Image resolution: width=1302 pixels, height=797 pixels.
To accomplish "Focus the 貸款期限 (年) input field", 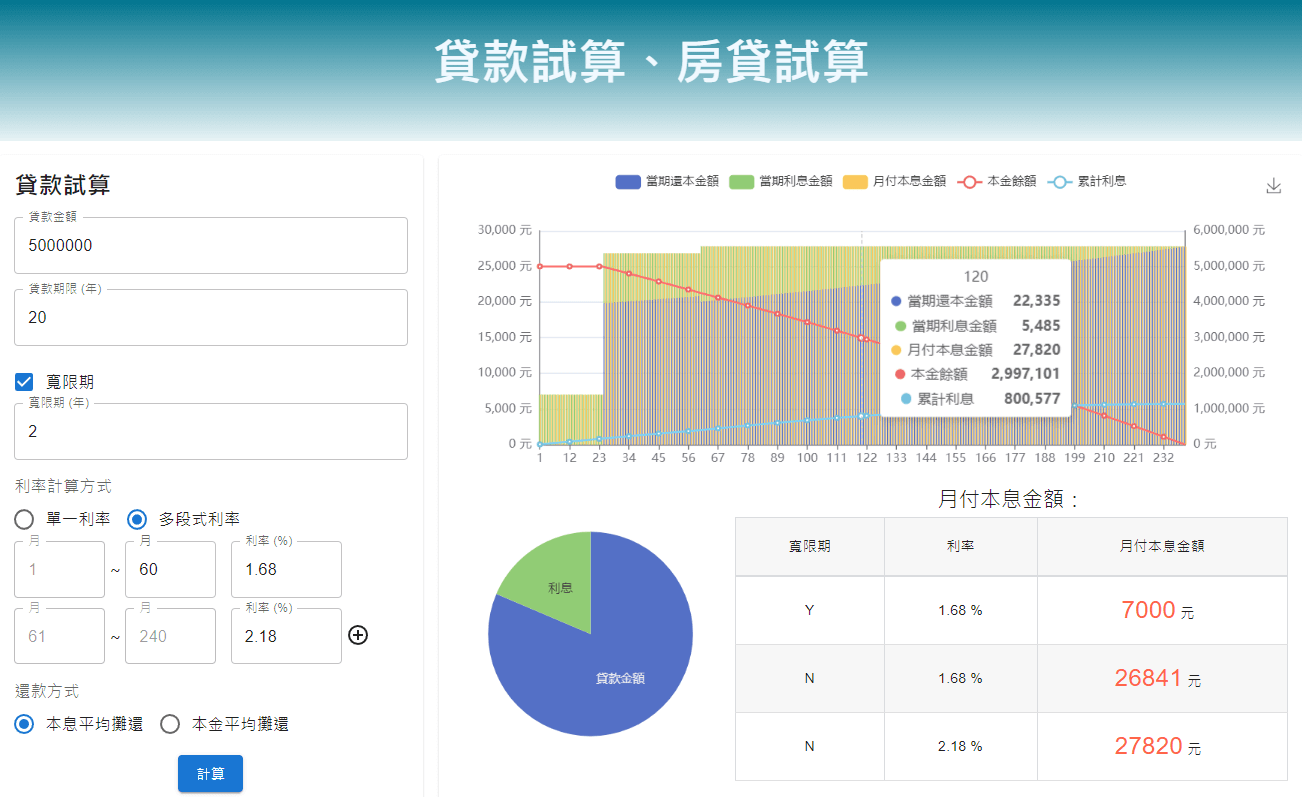I will (x=211, y=317).
